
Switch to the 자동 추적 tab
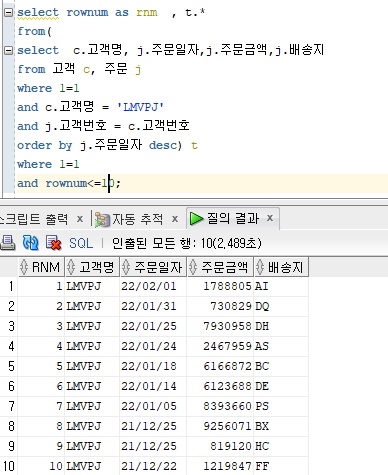pyautogui.click(x=137, y=219)
